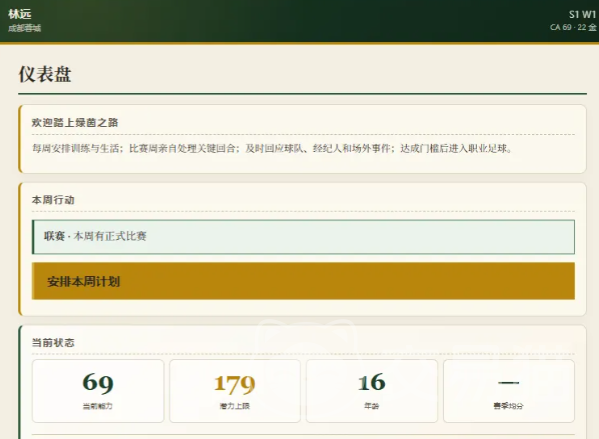Click the dash value in 赛季均分 card
This screenshot has height=439, width=599.
point(508,382)
